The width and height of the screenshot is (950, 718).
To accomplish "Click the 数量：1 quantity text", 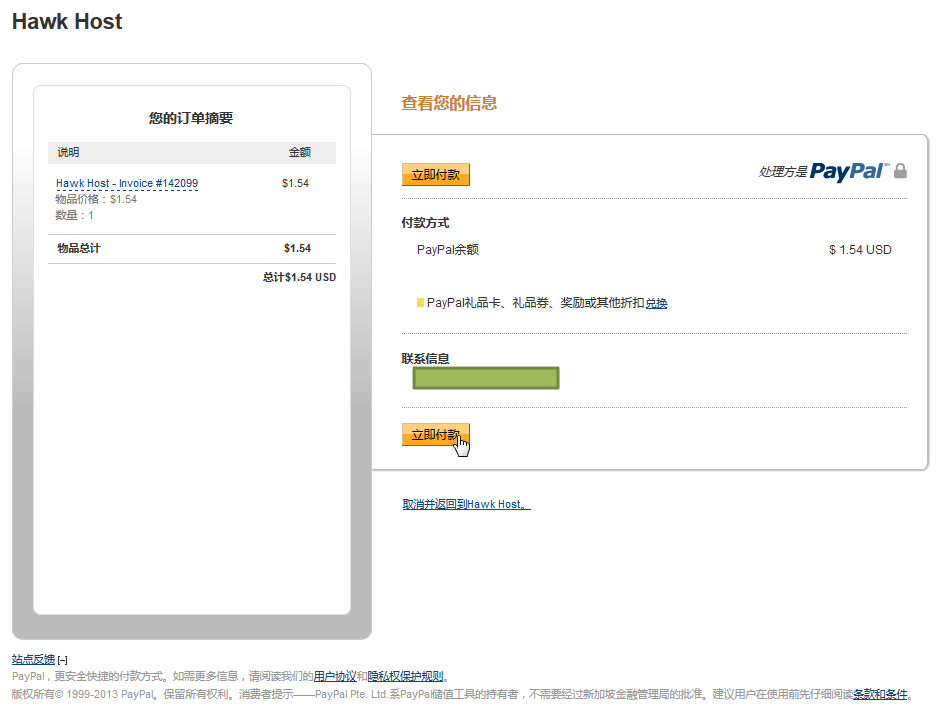I will (x=75, y=215).
